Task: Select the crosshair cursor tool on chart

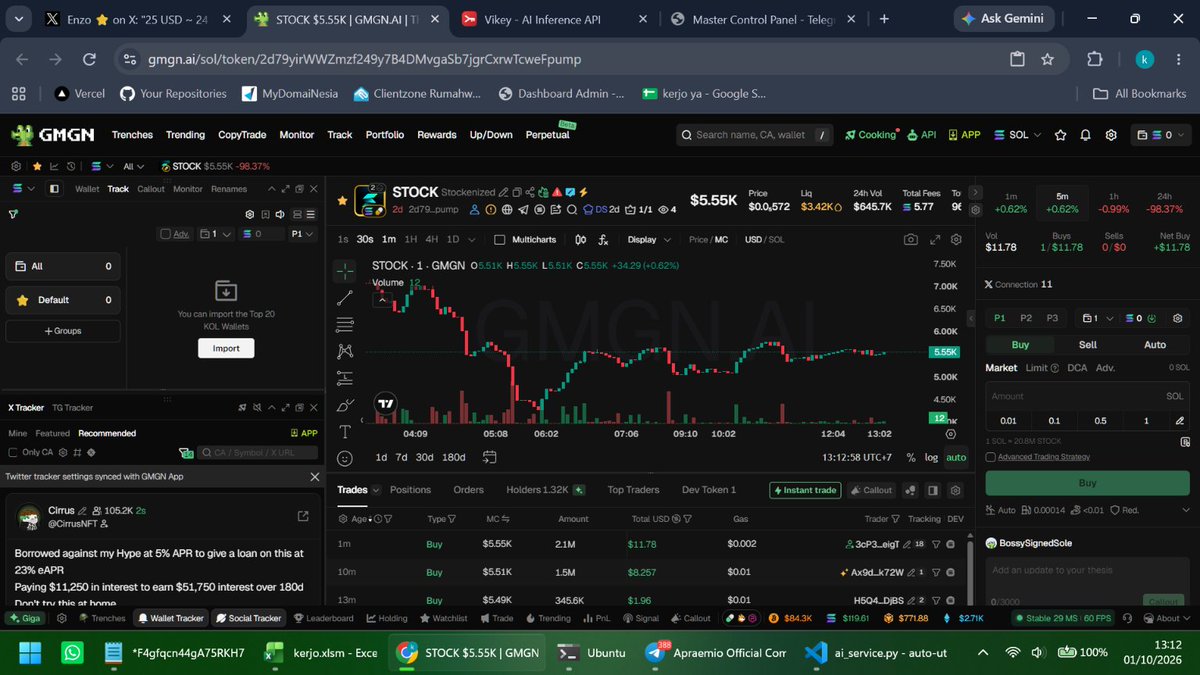Action: pyautogui.click(x=345, y=271)
